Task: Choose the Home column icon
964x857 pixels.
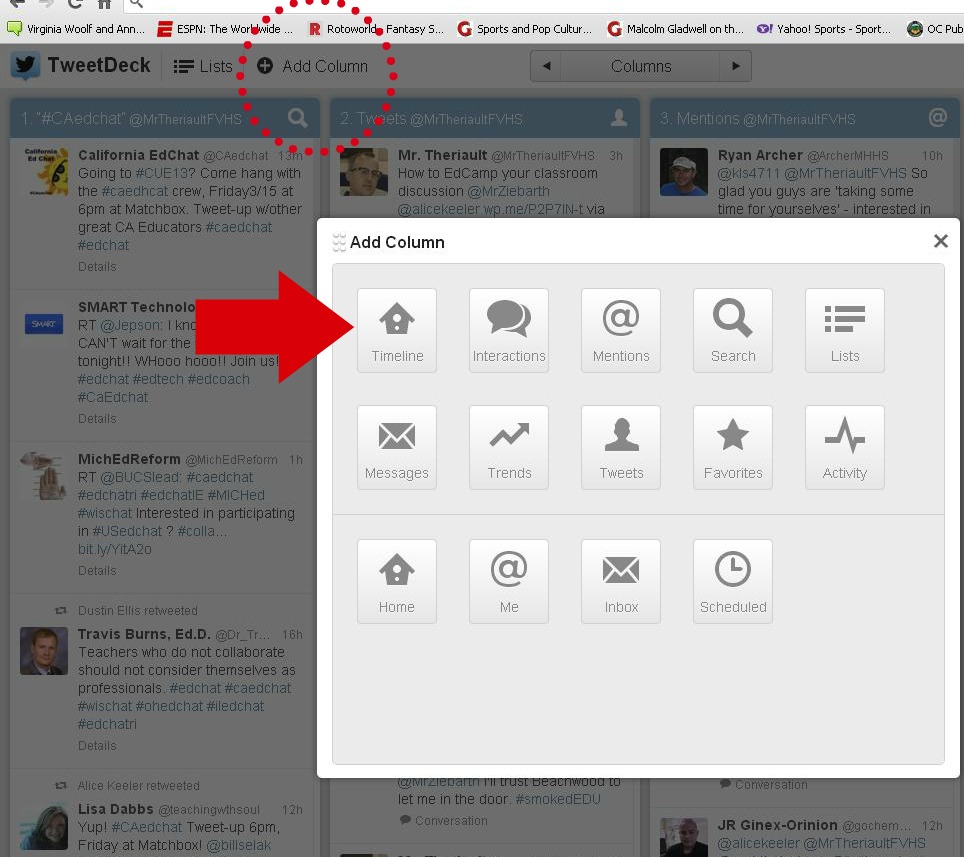Action: (x=397, y=582)
